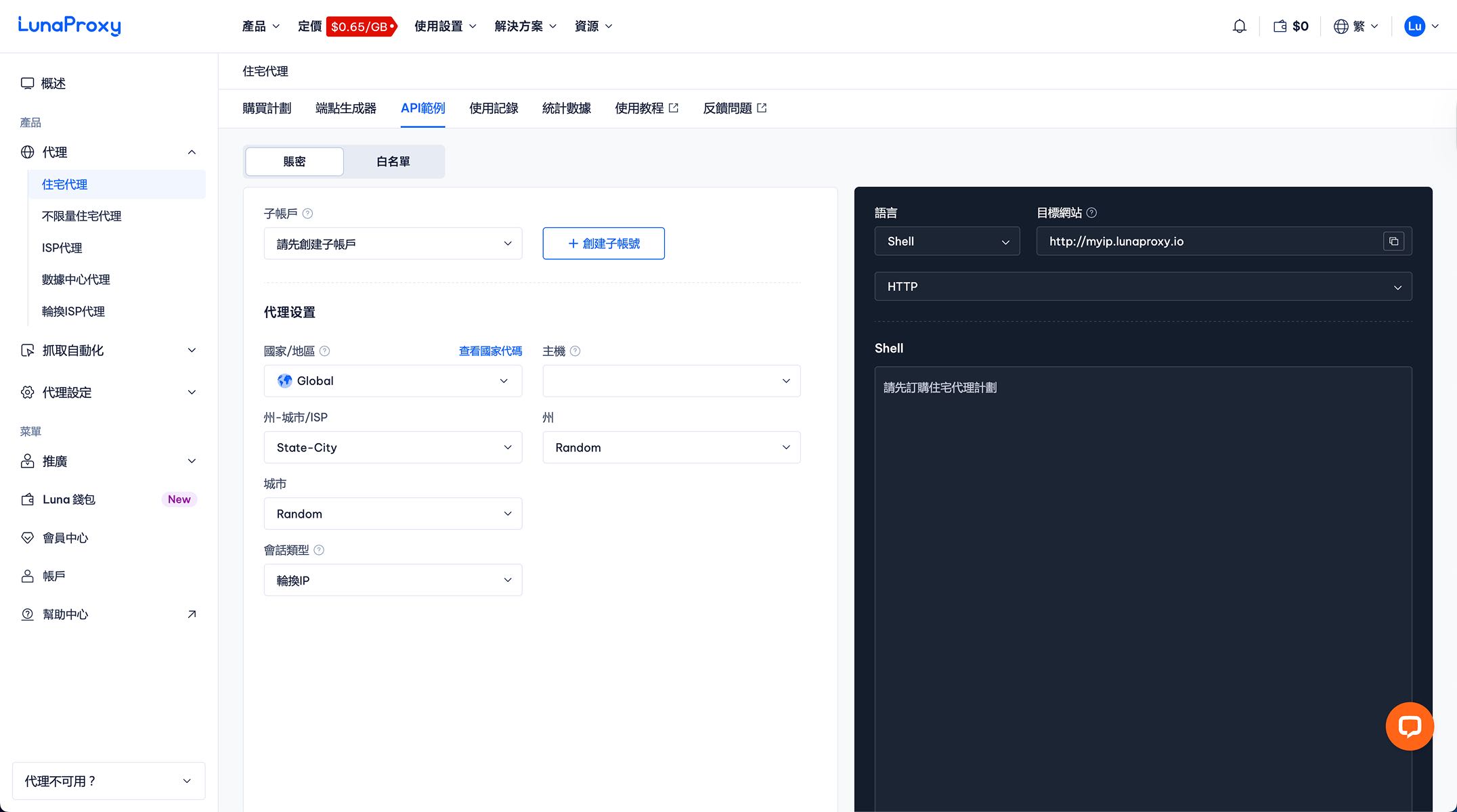Click the help icon next to 目標網站
This screenshot has height=812, width=1457.
(1091, 213)
